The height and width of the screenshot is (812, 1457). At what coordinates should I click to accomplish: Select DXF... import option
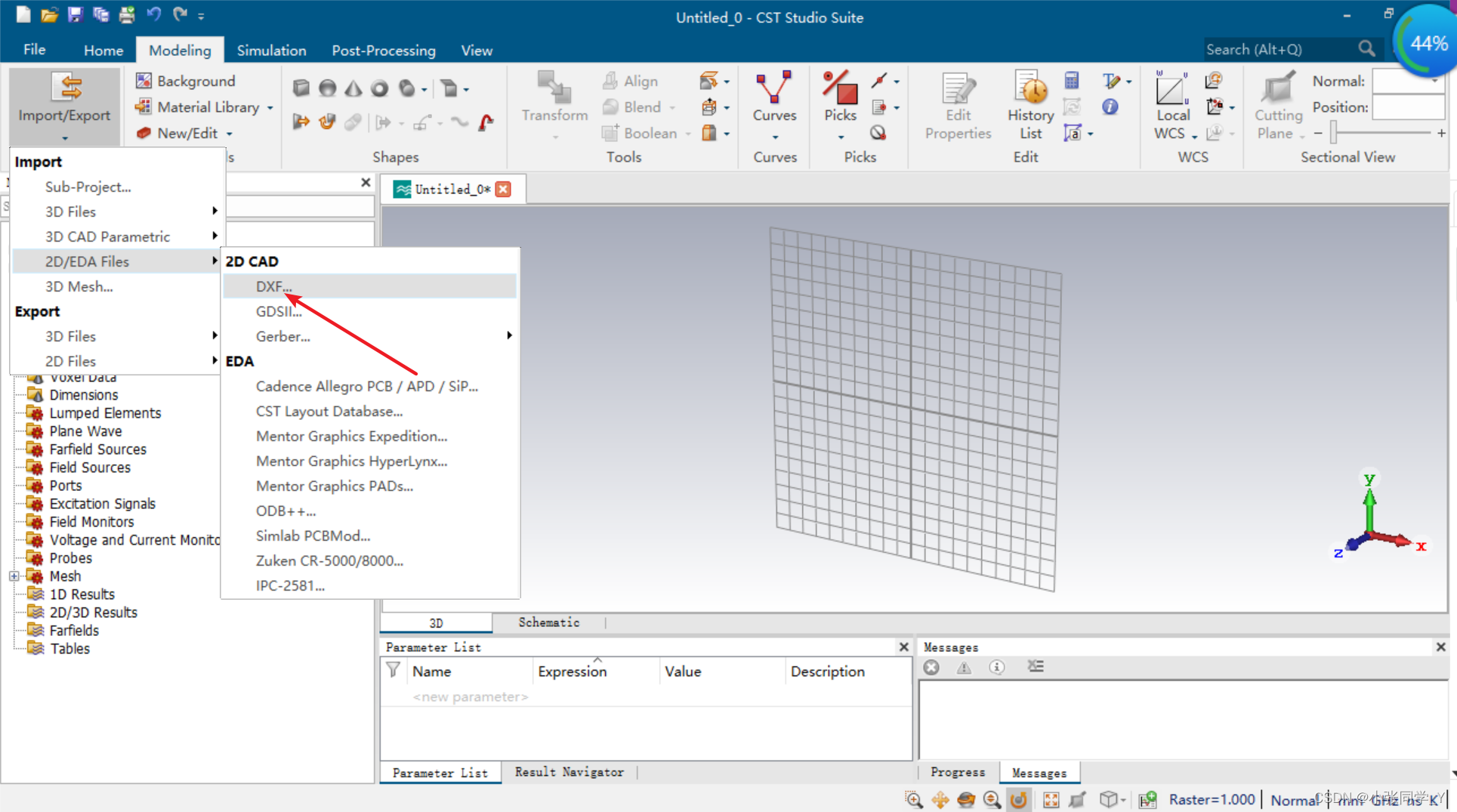point(370,286)
